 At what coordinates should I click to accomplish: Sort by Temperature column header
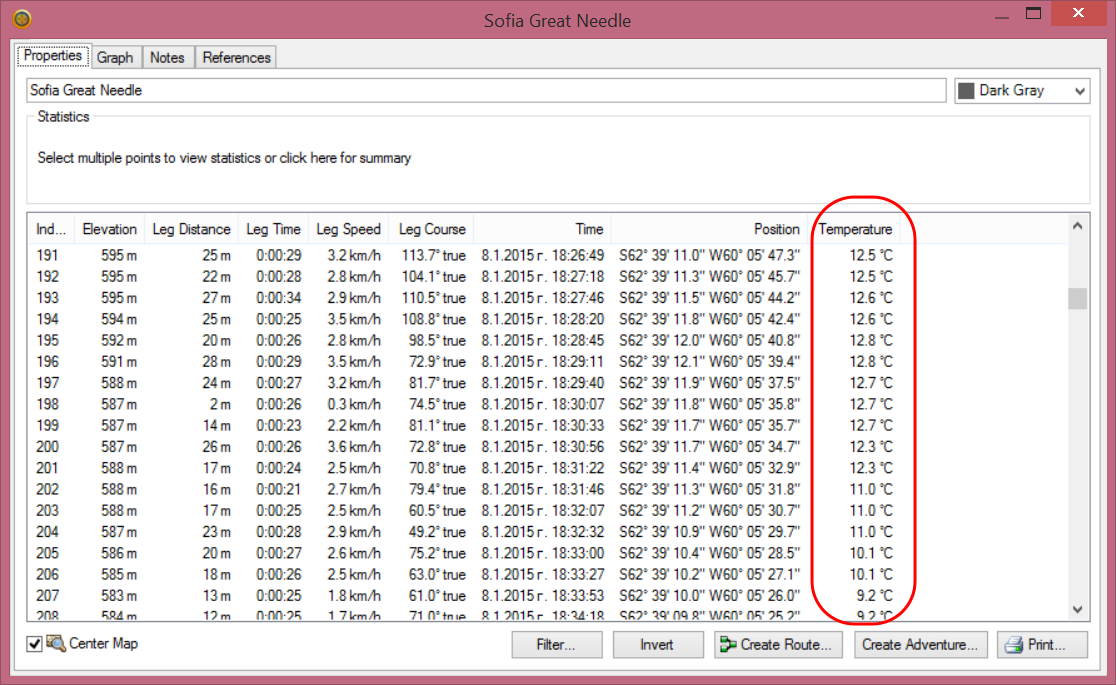pyautogui.click(x=855, y=229)
